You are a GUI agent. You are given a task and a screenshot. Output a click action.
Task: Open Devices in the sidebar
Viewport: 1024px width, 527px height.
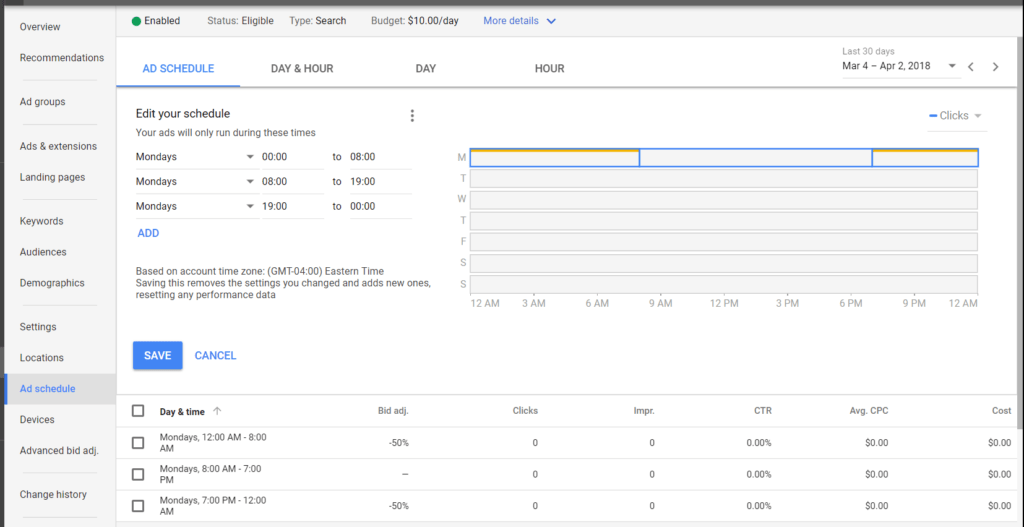37,419
